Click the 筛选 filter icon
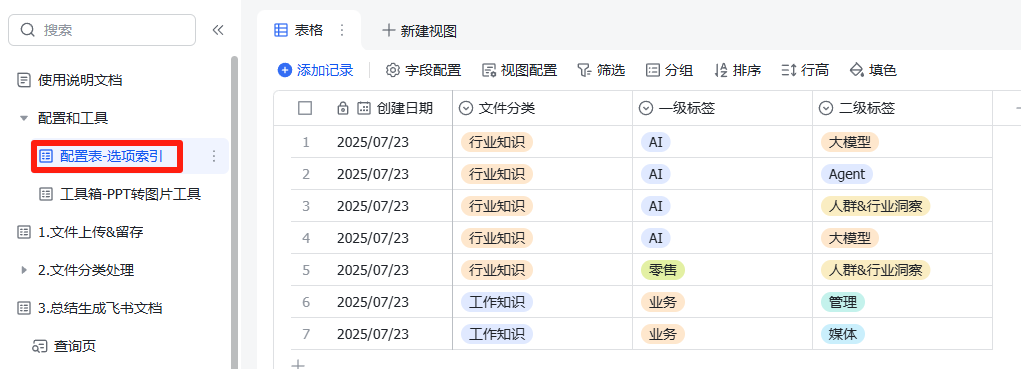This screenshot has height=369, width=1021. pyautogui.click(x=584, y=70)
